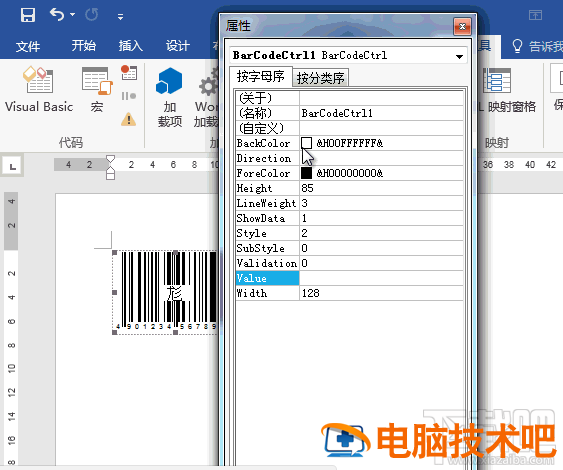Open the 文件 ribbon tab
Viewport: 563px width, 470px height.
[x=28, y=46]
